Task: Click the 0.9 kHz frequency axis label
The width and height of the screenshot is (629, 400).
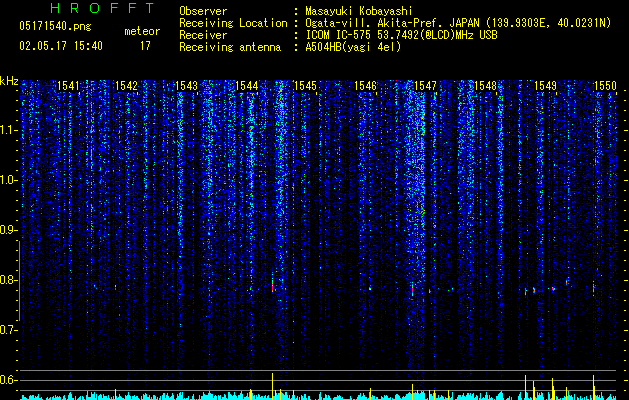Action: [8, 230]
